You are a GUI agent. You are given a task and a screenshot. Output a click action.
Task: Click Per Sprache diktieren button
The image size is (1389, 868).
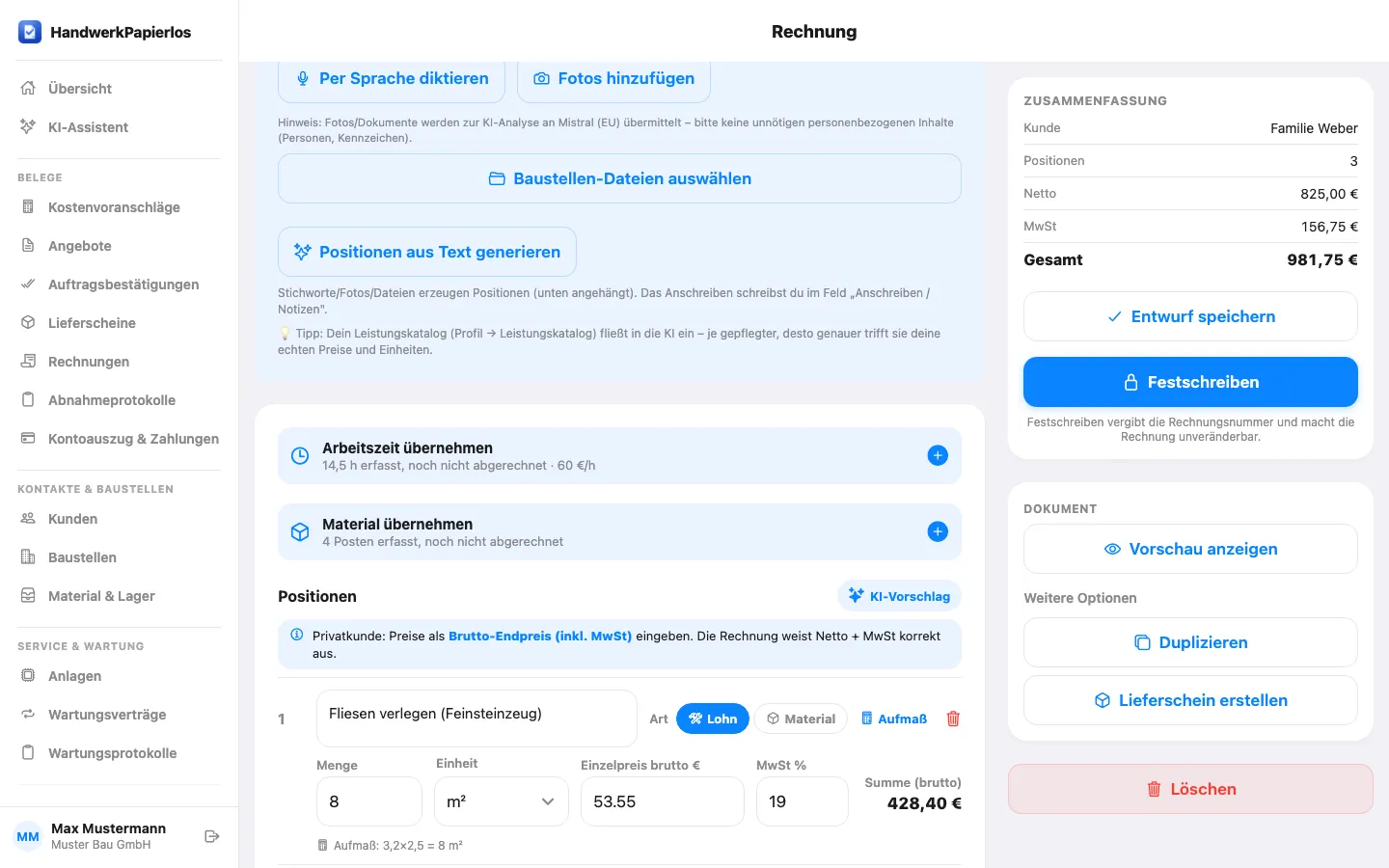tap(392, 79)
